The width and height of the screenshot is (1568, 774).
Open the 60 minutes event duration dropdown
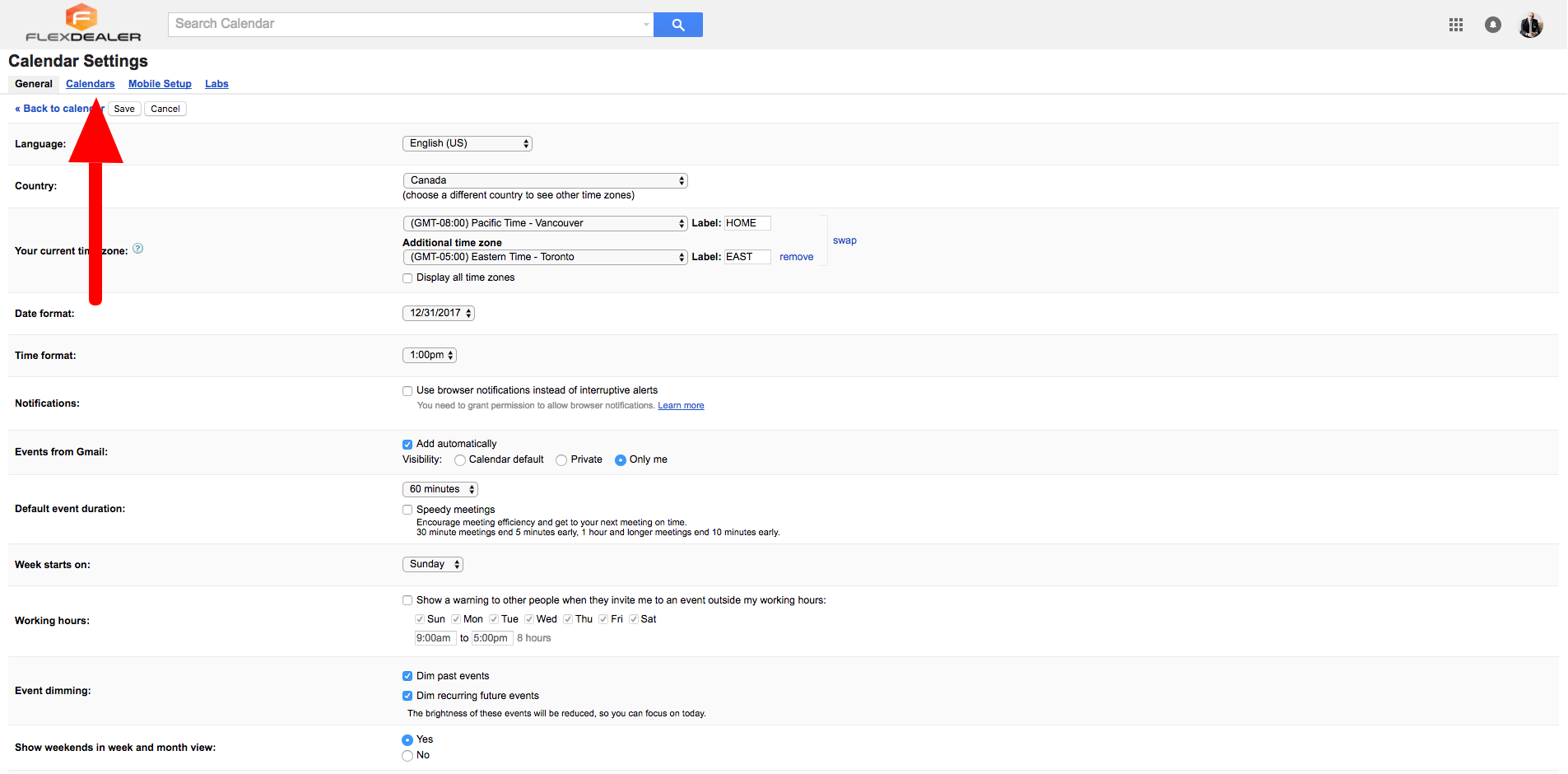[440, 489]
